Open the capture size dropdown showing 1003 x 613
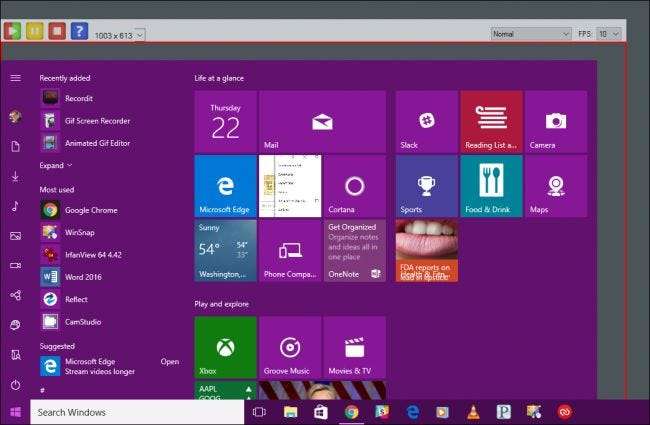 139,35
